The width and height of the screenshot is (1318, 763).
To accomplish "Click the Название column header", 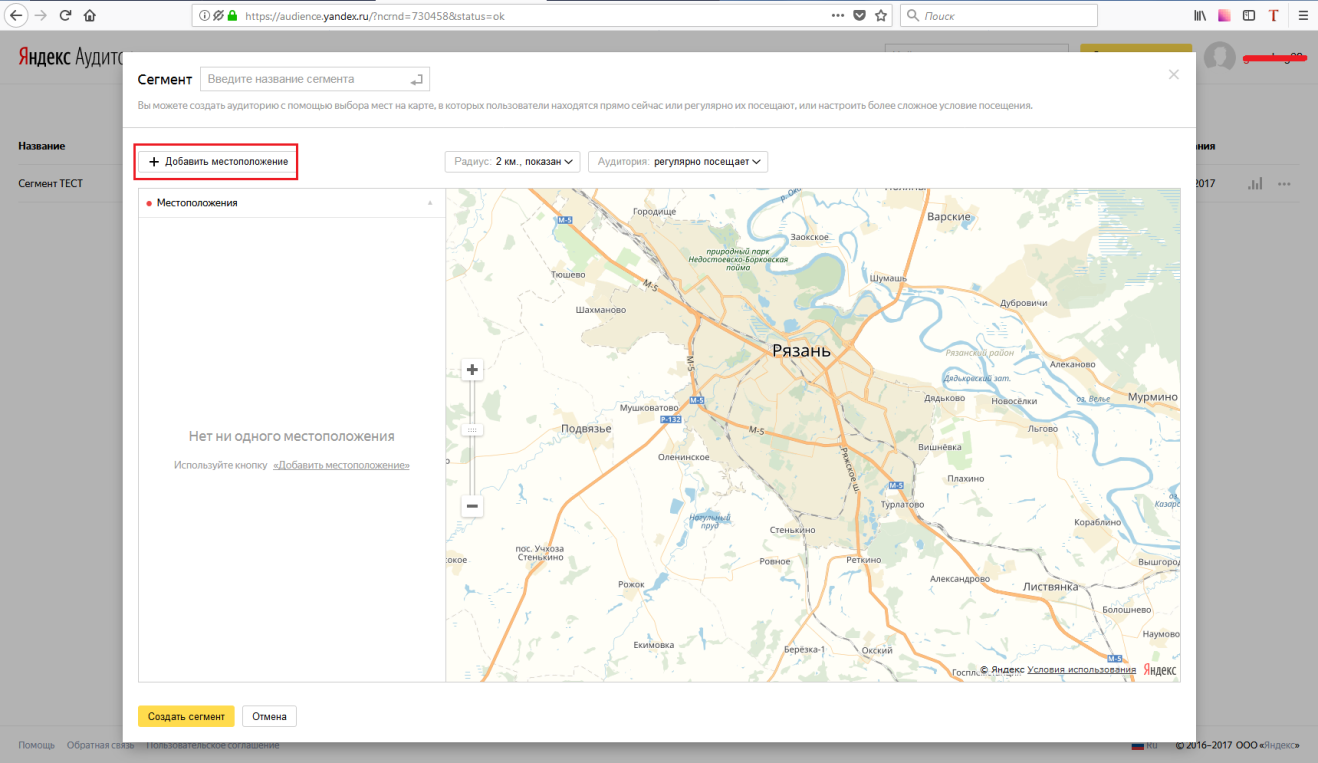I will click(x=42, y=146).
